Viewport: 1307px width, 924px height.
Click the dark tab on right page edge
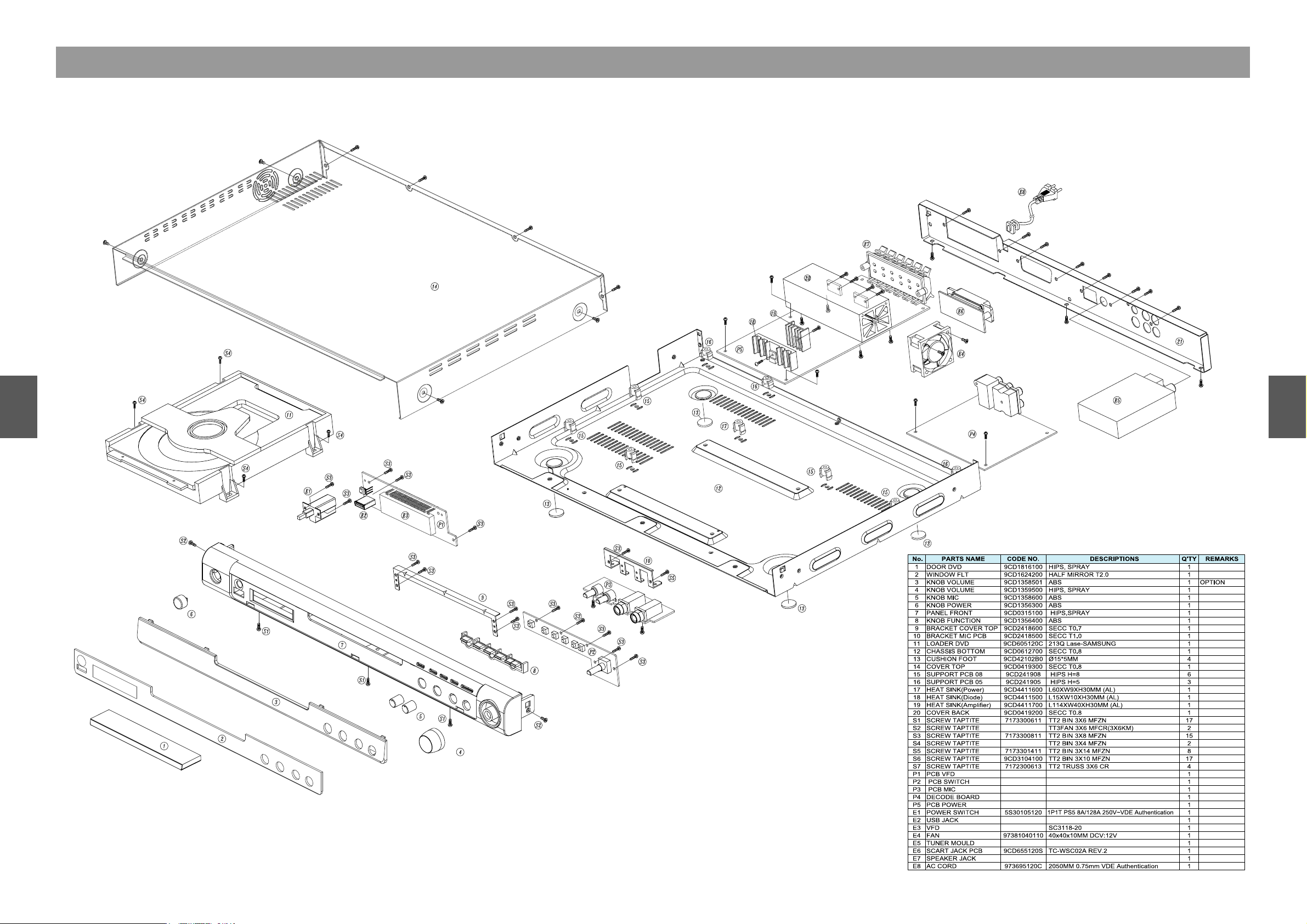point(1287,406)
